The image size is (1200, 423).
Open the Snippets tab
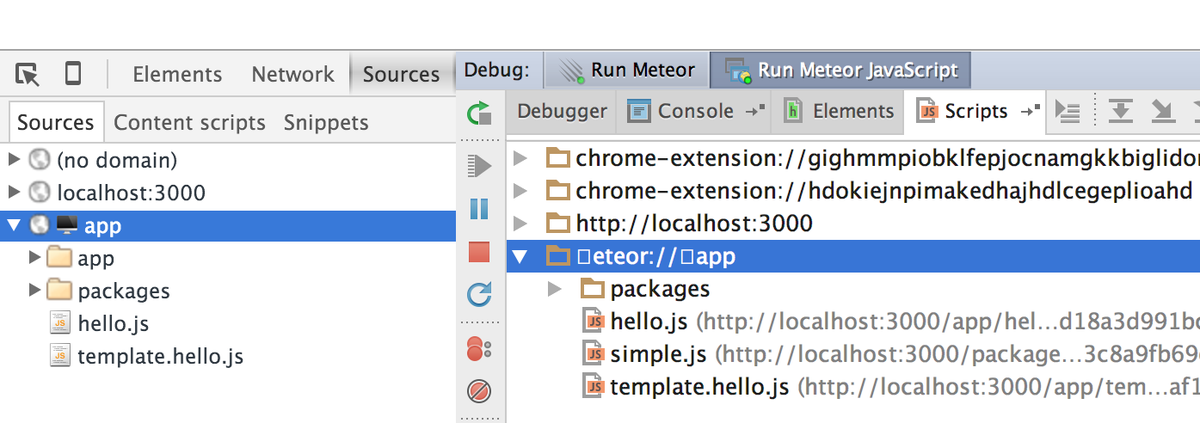click(x=326, y=123)
